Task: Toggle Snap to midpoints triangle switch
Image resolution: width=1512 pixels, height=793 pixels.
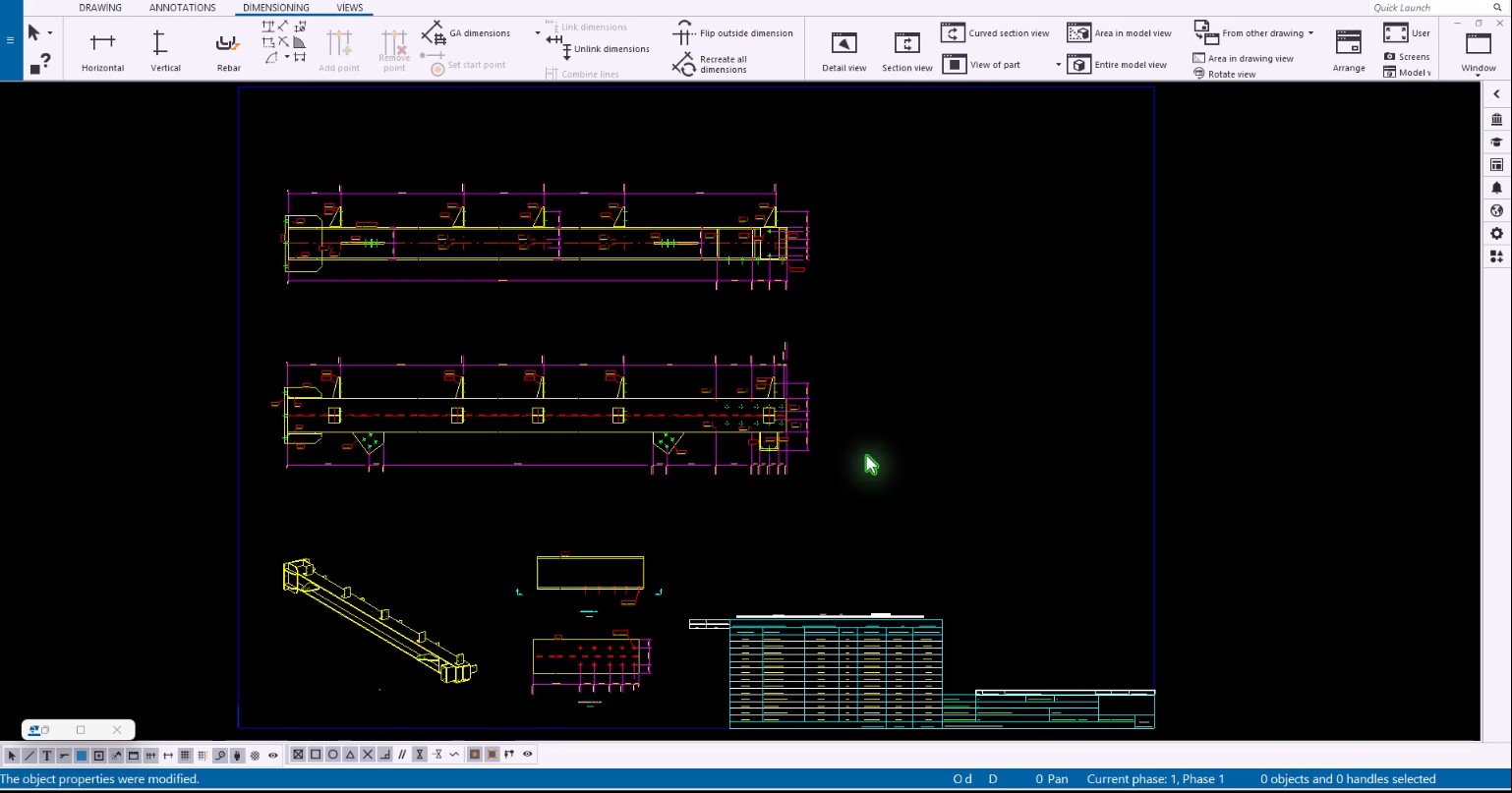Action: [x=350, y=755]
